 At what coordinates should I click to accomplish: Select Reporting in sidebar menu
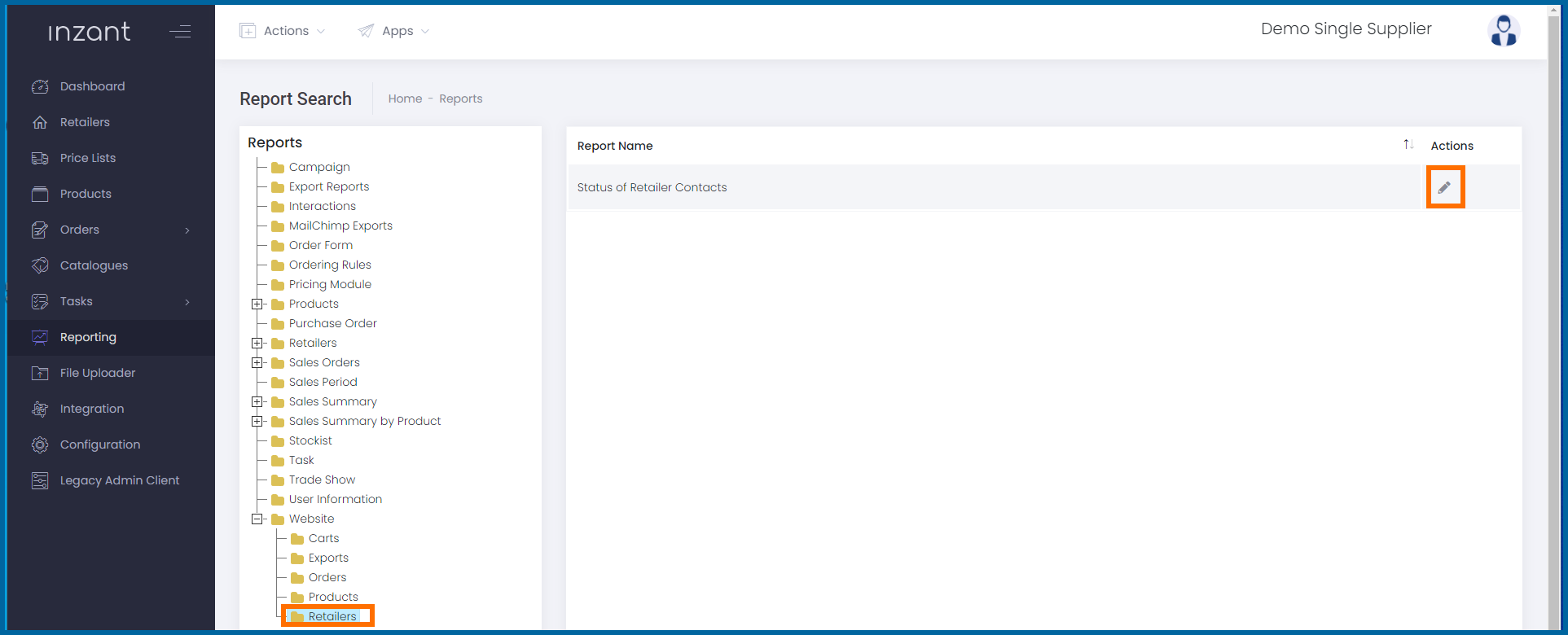(88, 337)
